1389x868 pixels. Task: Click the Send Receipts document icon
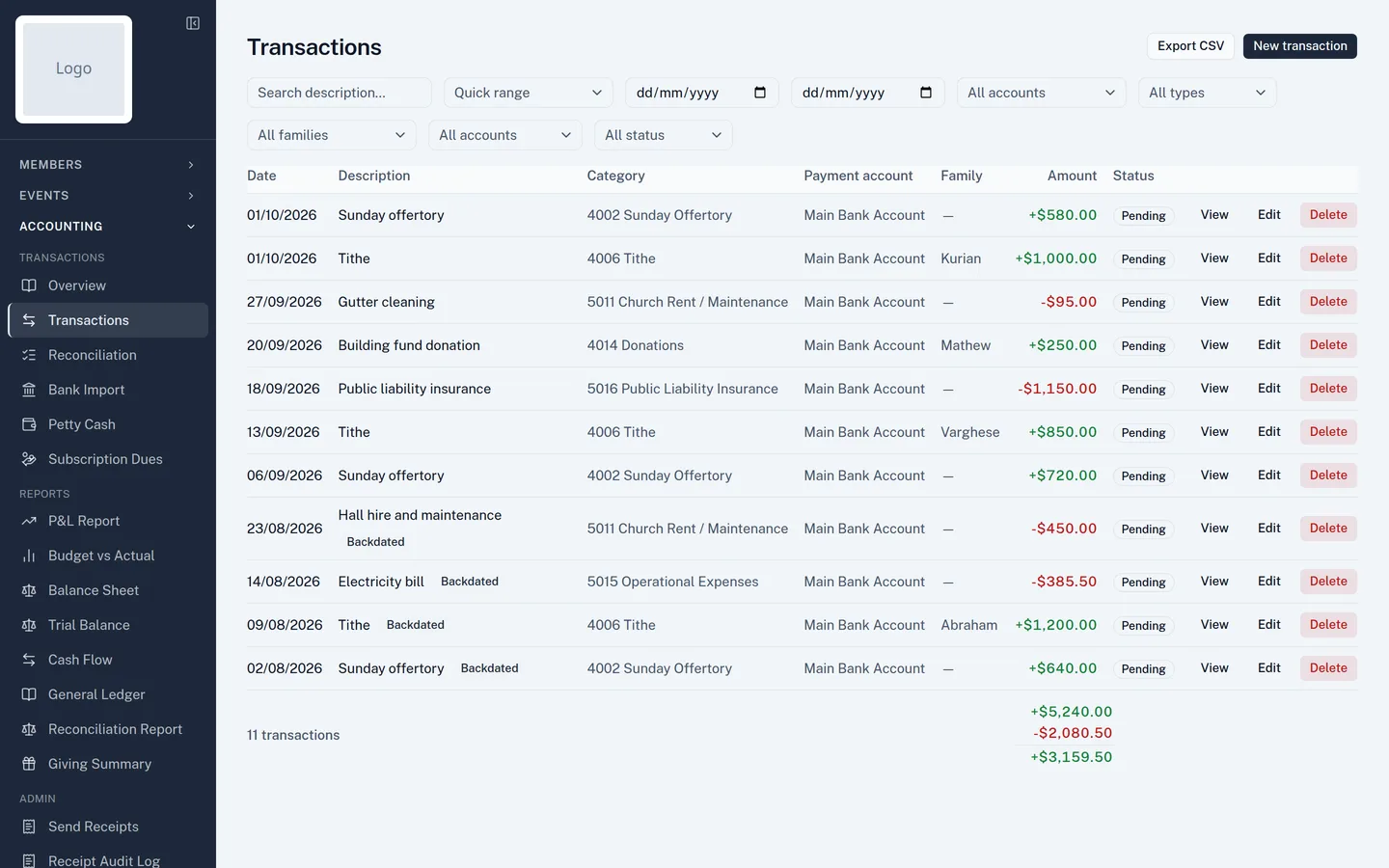29,827
